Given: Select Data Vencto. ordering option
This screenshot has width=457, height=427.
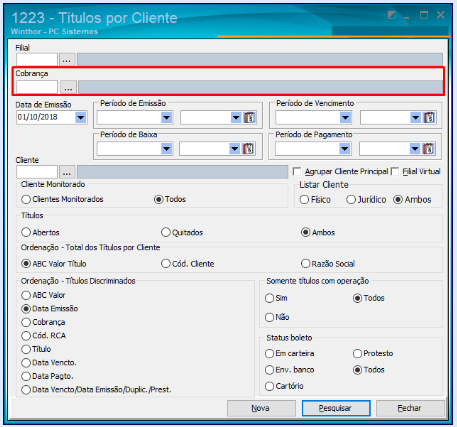Looking at the screenshot, I should (x=26, y=363).
